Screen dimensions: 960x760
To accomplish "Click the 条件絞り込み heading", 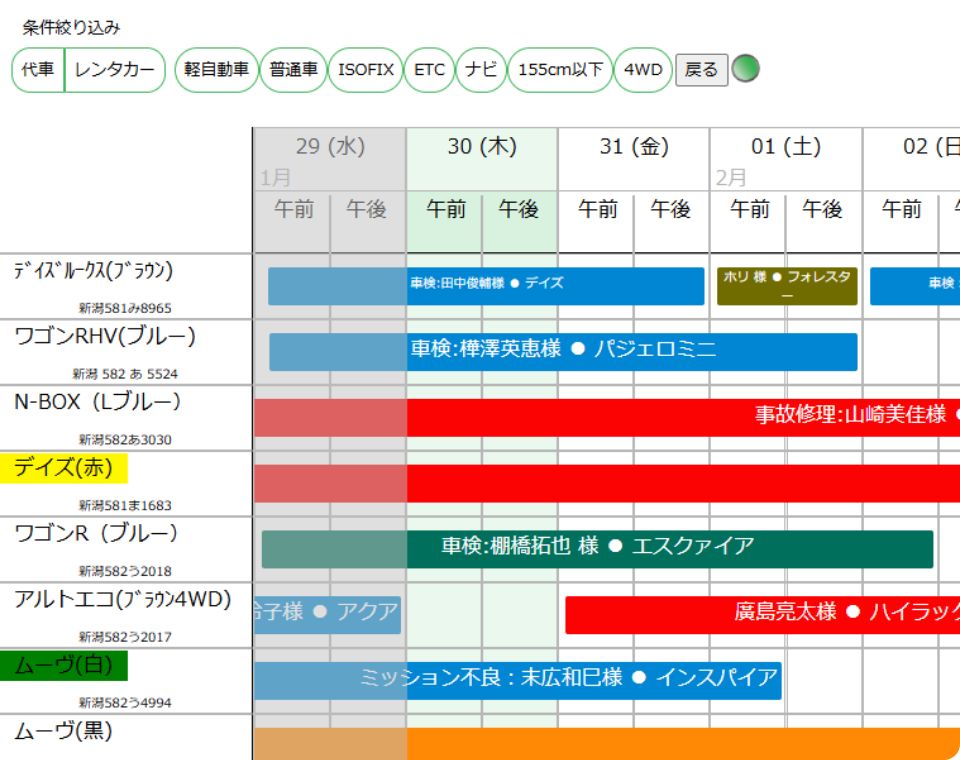I will 71,28.
